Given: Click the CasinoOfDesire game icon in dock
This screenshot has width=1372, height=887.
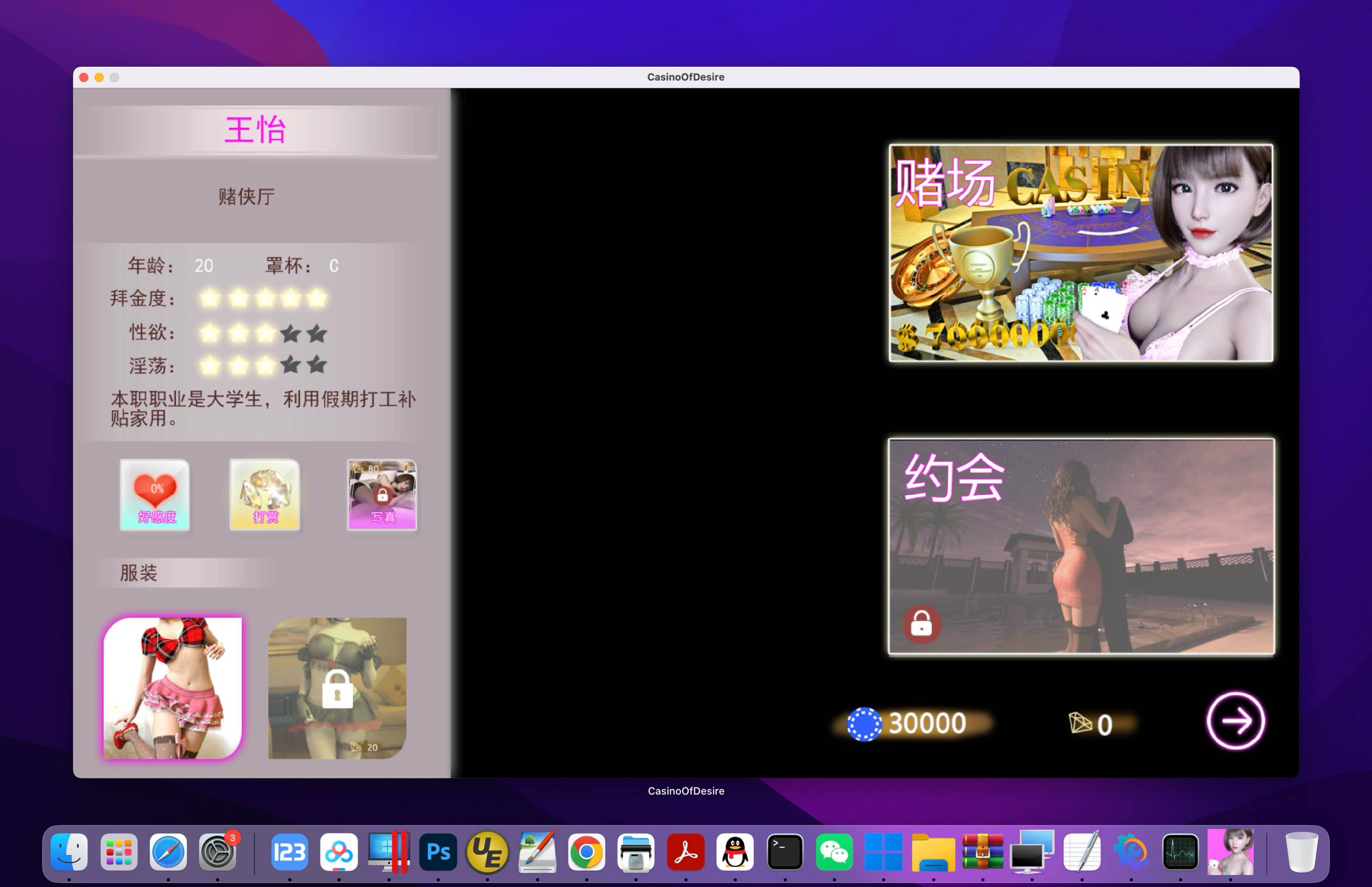Looking at the screenshot, I should [1231, 851].
